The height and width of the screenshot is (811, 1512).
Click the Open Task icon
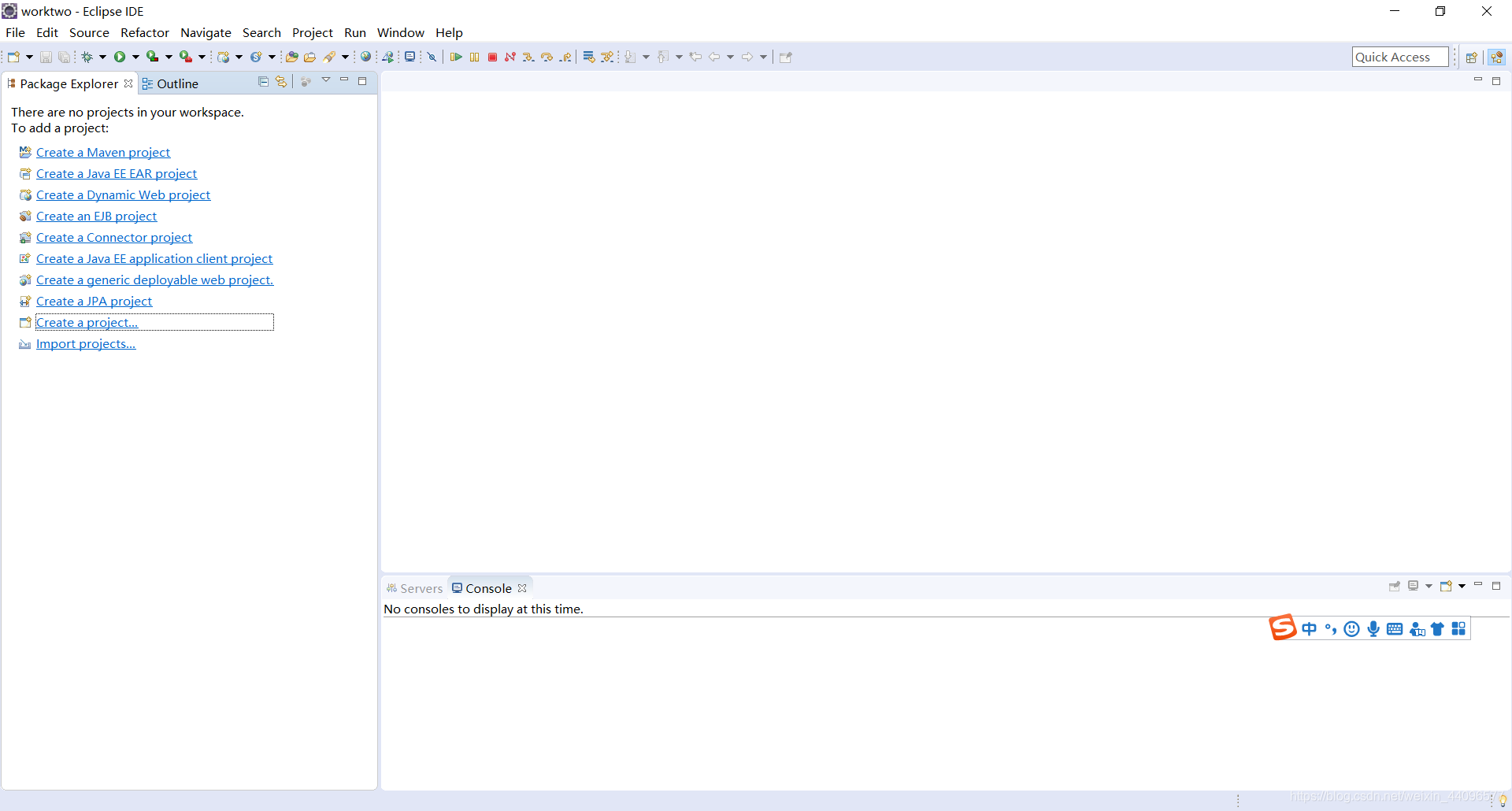(310, 57)
